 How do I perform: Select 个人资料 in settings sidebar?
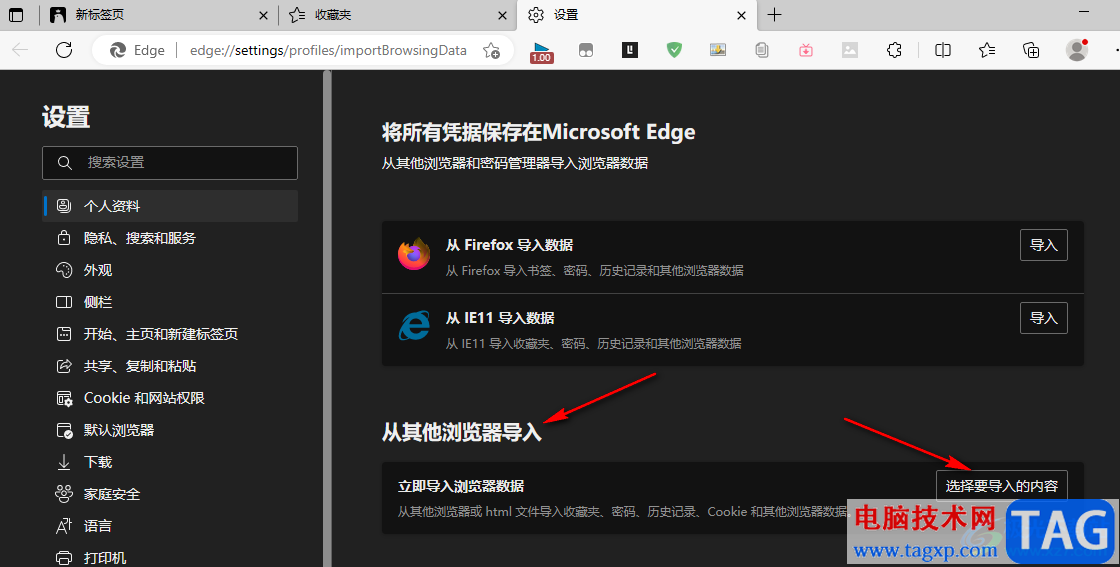pyautogui.click(x=170, y=206)
